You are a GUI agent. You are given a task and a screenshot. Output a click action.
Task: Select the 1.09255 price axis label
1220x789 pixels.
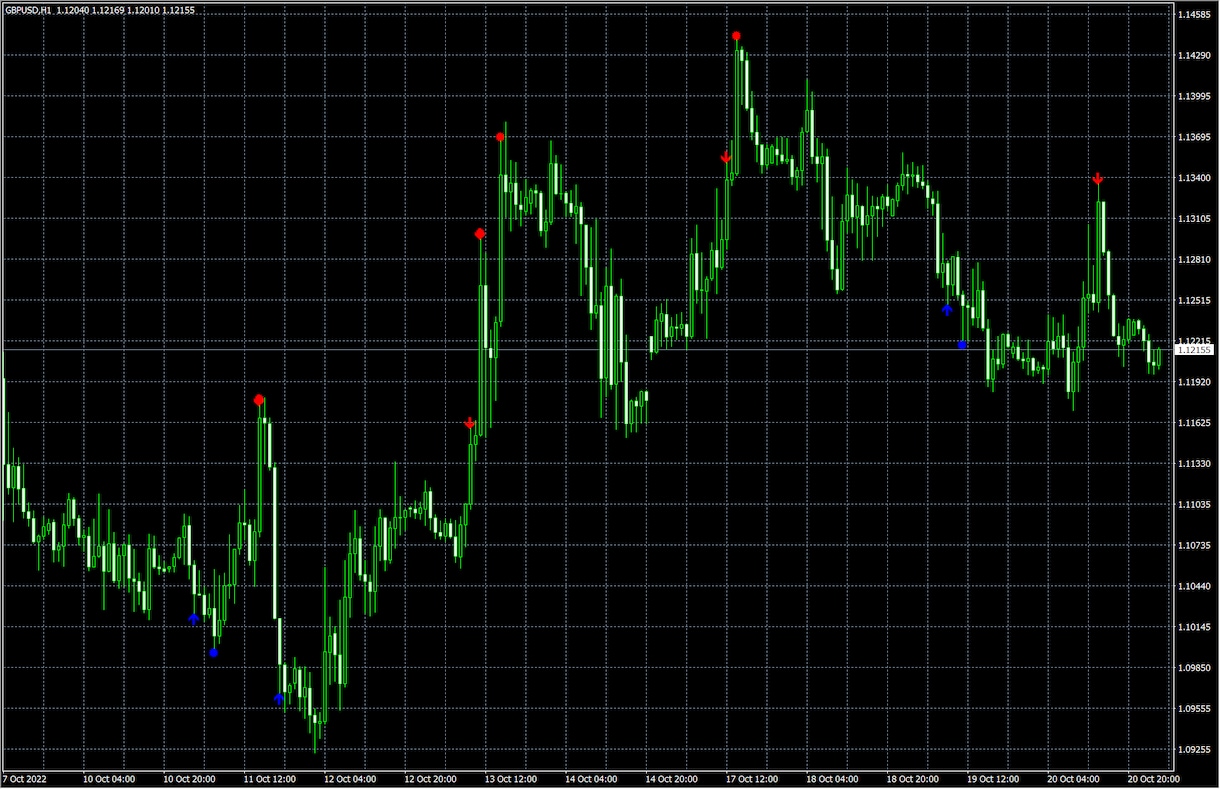pos(1195,750)
